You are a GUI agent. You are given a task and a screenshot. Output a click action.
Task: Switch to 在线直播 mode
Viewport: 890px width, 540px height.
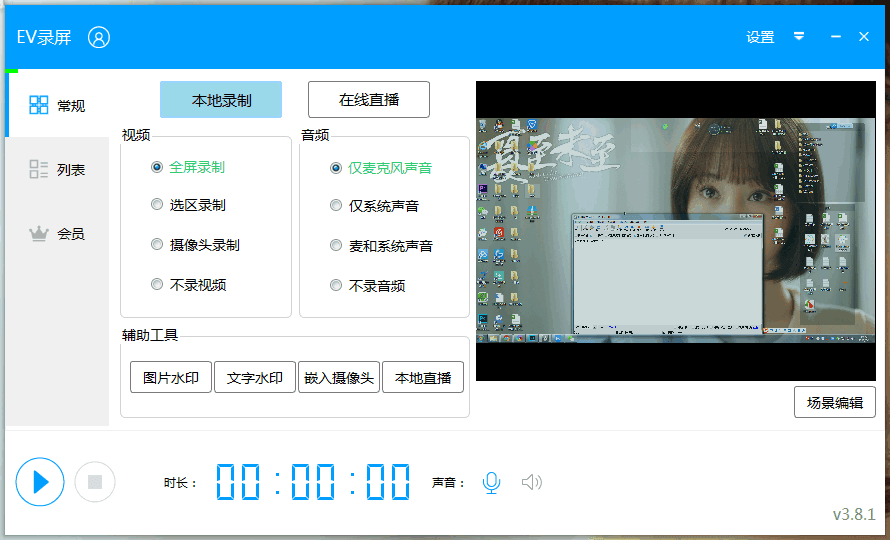[x=368, y=100]
